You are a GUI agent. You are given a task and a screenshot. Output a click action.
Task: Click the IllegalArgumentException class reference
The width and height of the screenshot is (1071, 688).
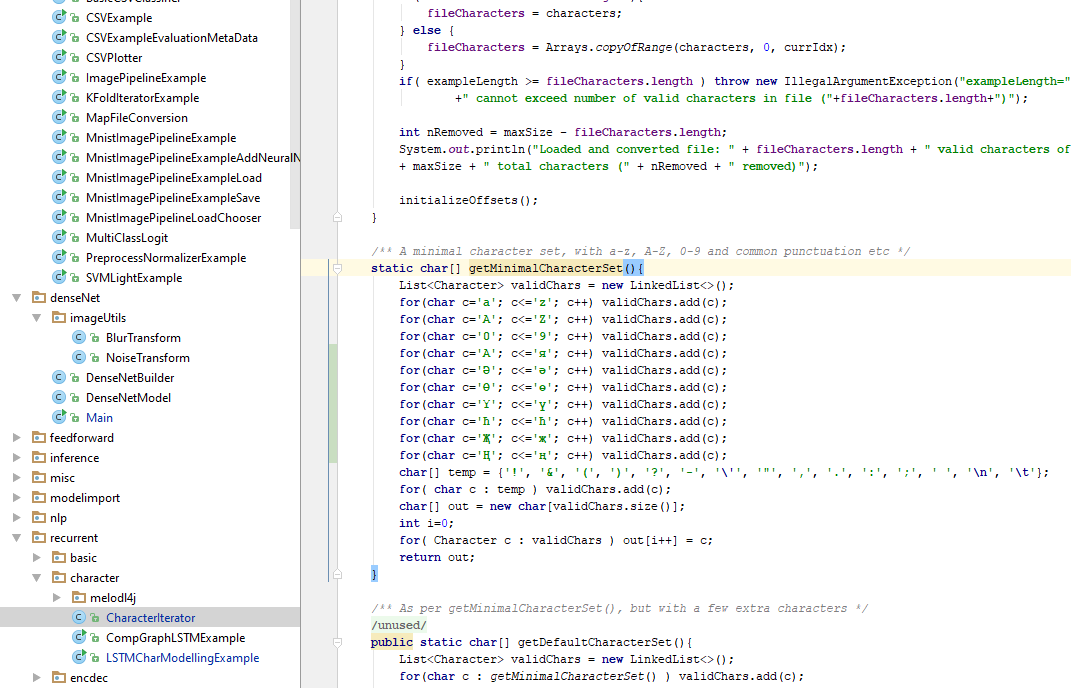[868, 81]
